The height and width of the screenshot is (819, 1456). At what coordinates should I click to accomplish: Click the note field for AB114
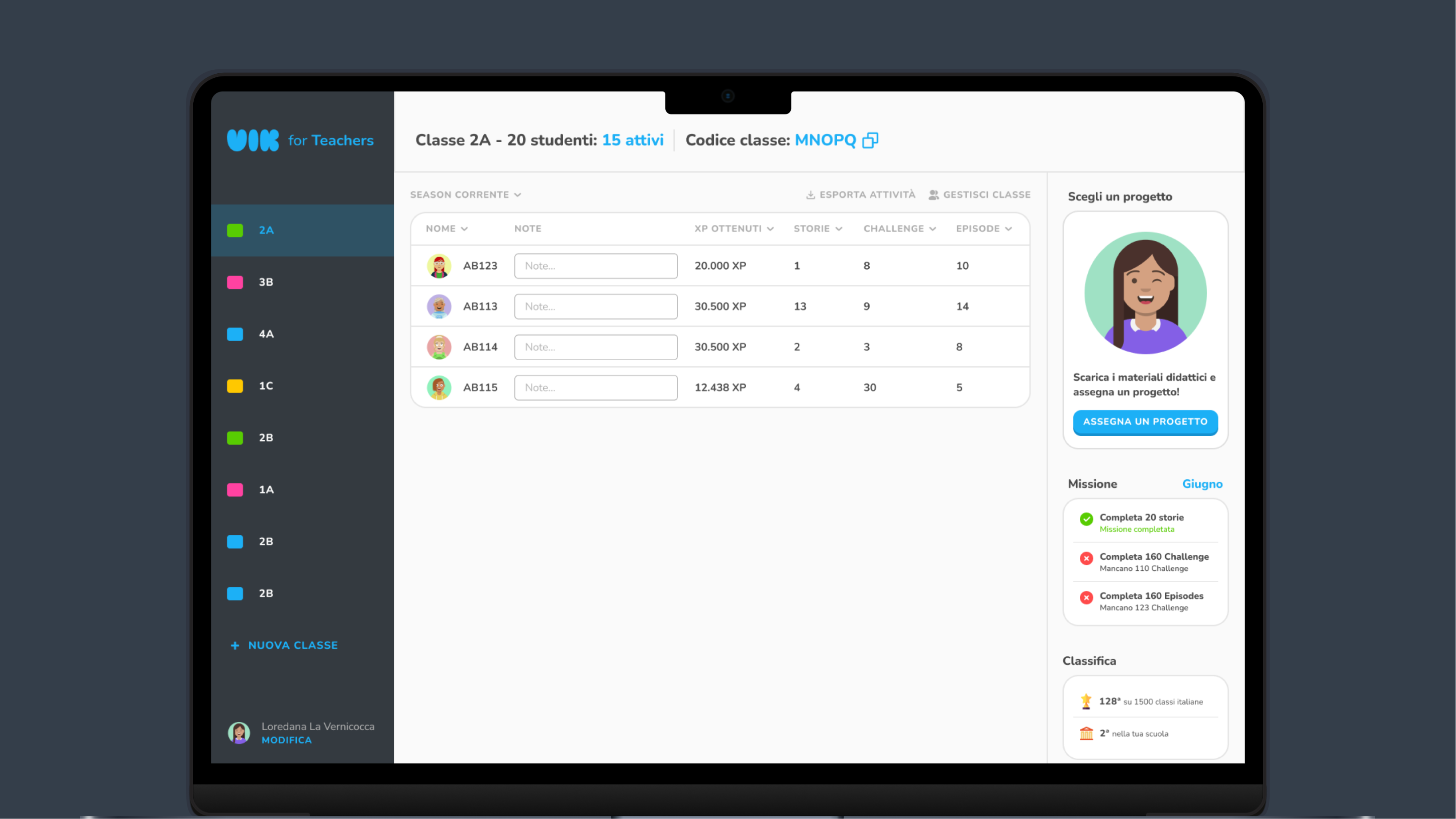pos(596,347)
